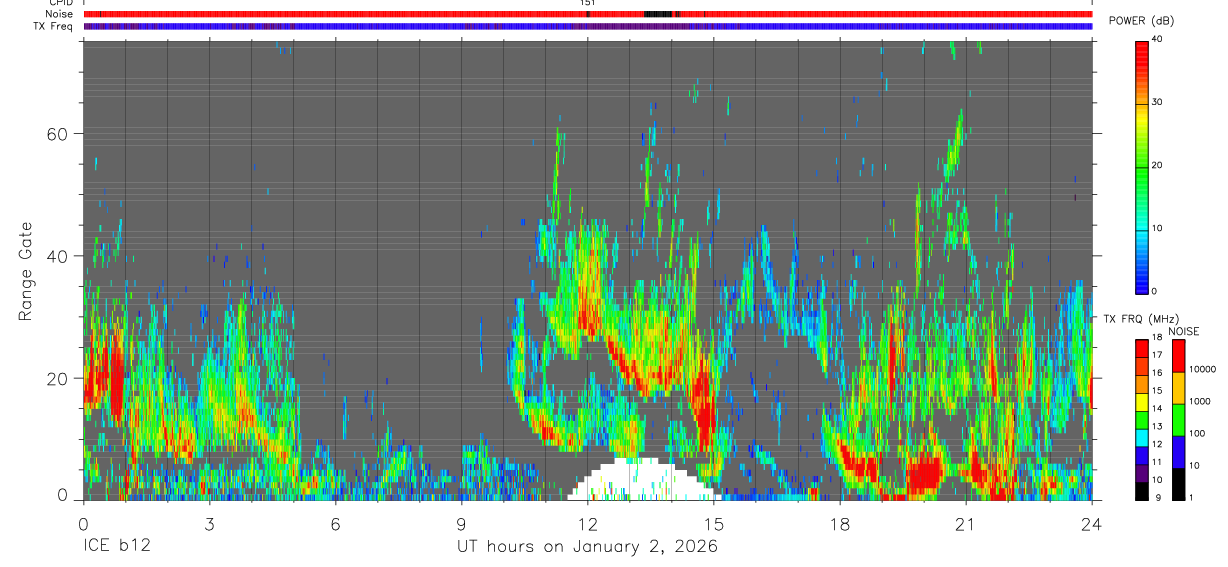Click the red top swatch of NOISE colorbar
Viewport: 1228px width, 567px height.
[1178, 356]
